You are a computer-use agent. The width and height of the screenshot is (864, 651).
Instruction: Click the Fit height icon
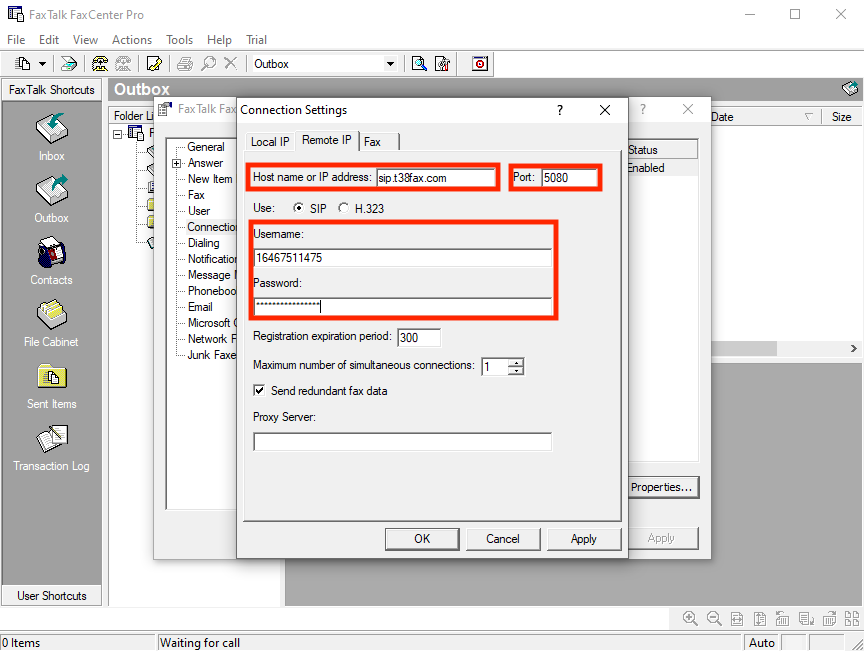[x=760, y=619]
